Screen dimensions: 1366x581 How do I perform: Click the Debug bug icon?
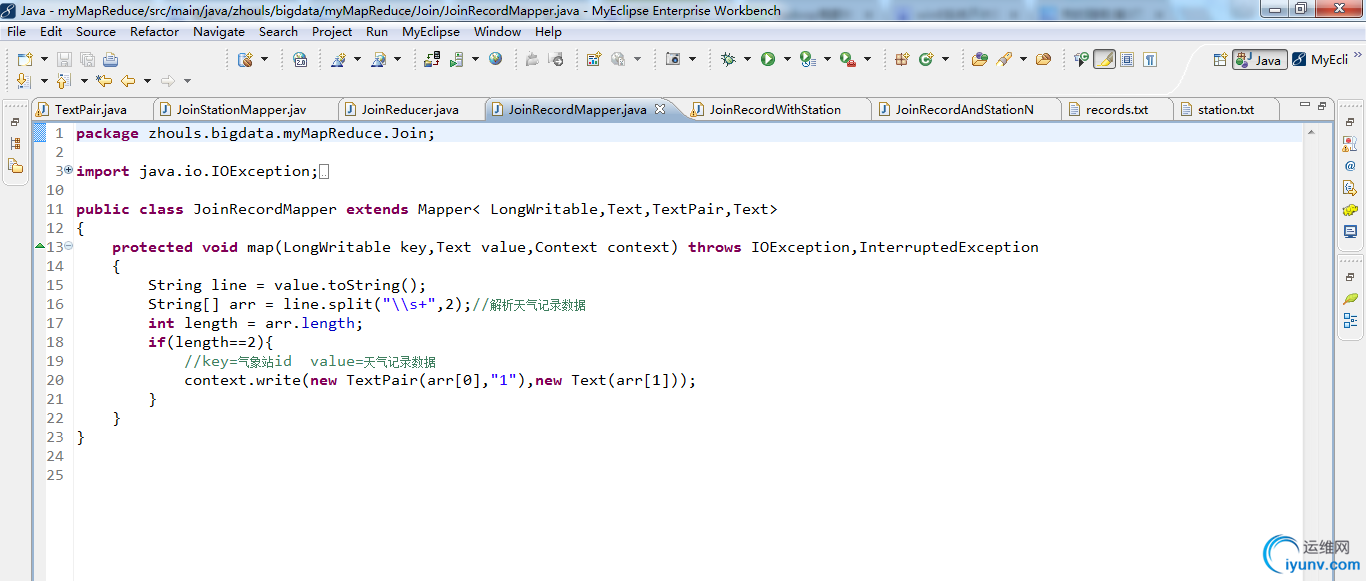(728, 59)
